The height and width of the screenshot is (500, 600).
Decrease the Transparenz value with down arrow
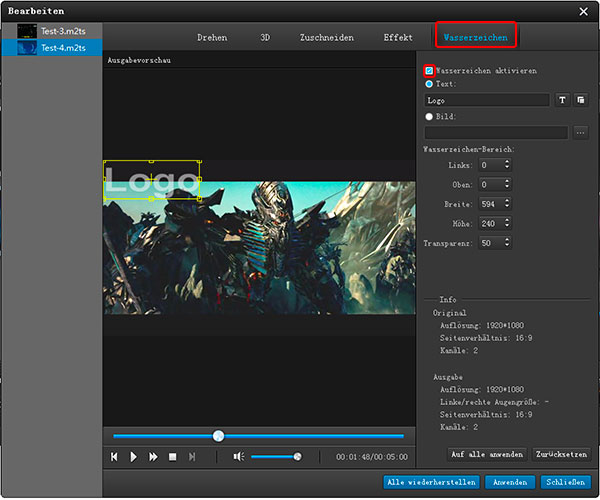pos(507,245)
